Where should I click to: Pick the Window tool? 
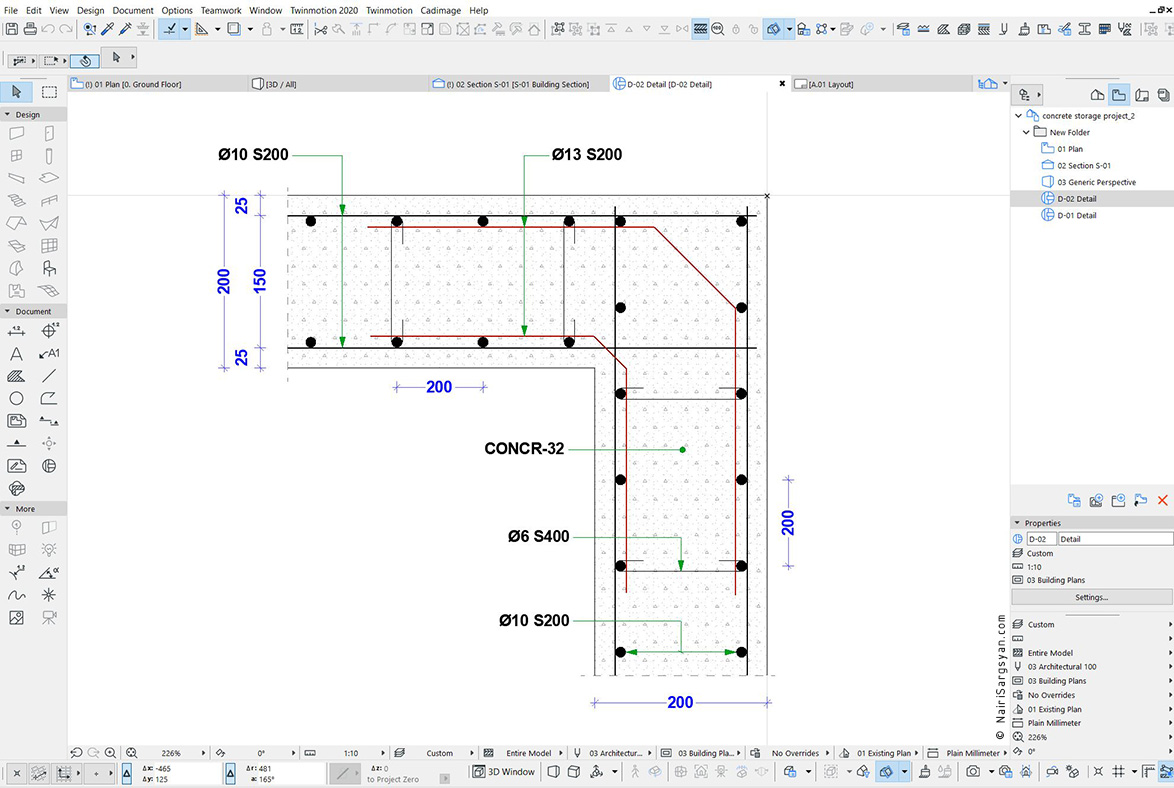click(x=16, y=156)
